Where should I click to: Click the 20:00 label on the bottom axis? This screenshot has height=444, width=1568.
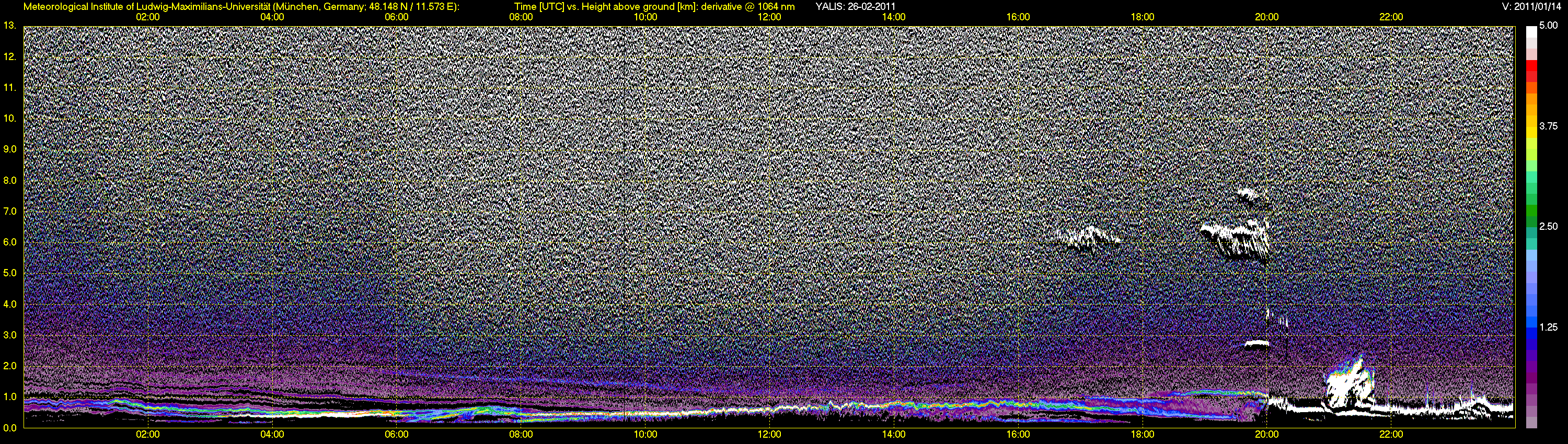pyautogui.click(x=1267, y=434)
